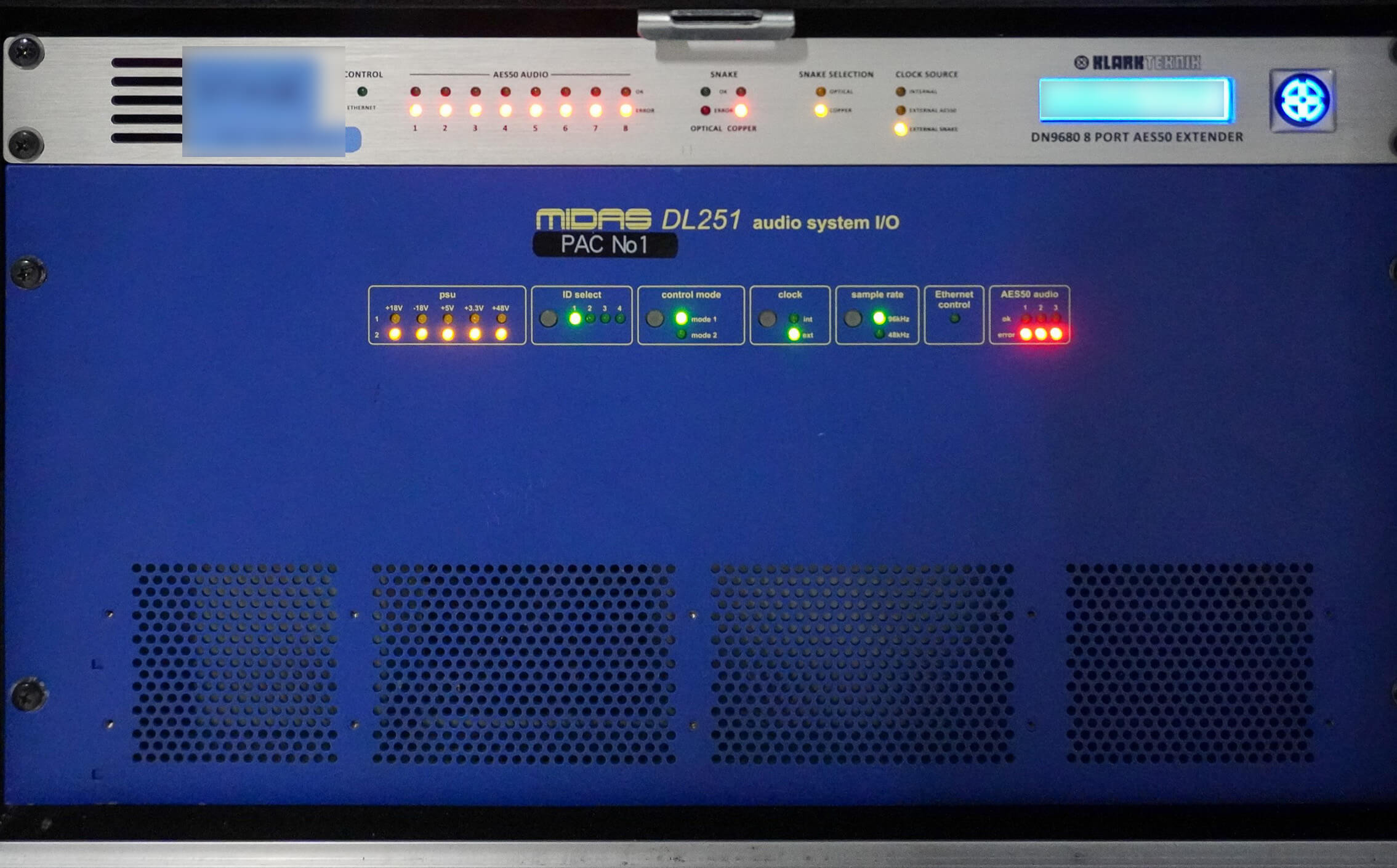Image resolution: width=1397 pixels, height=868 pixels.
Task: Tap DN9680 AES50 port 4 error LED
Action: coord(505,111)
